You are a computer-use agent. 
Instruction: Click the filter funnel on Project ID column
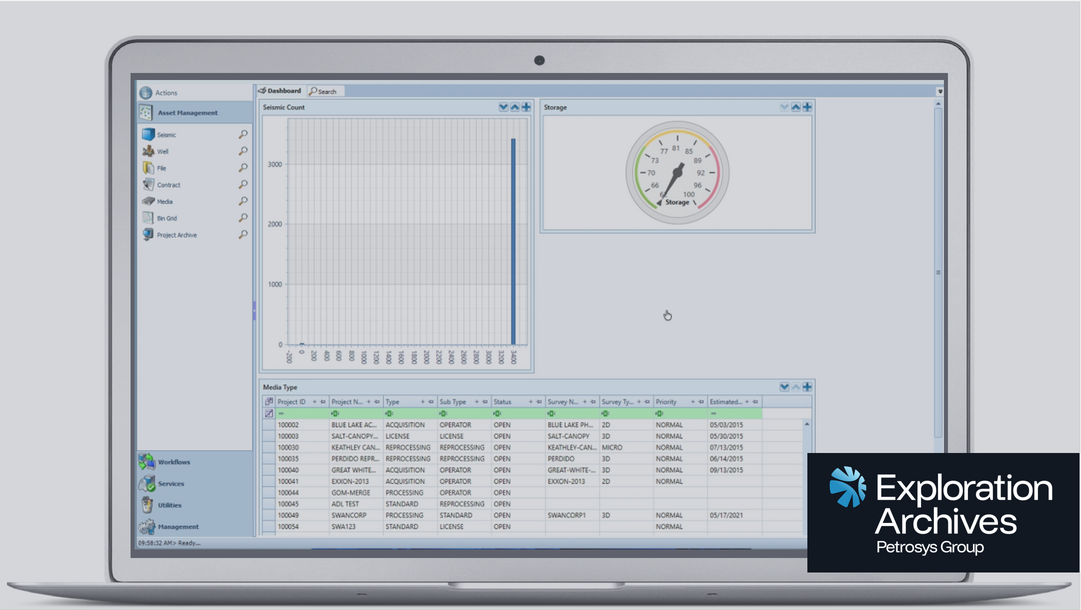pos(321,401)
